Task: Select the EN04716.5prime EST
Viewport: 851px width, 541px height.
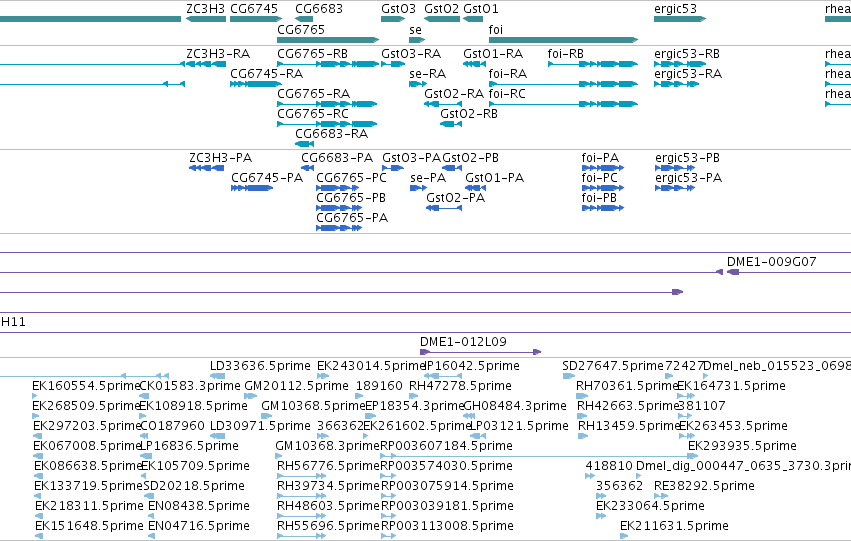Action: tap(151, 536)
